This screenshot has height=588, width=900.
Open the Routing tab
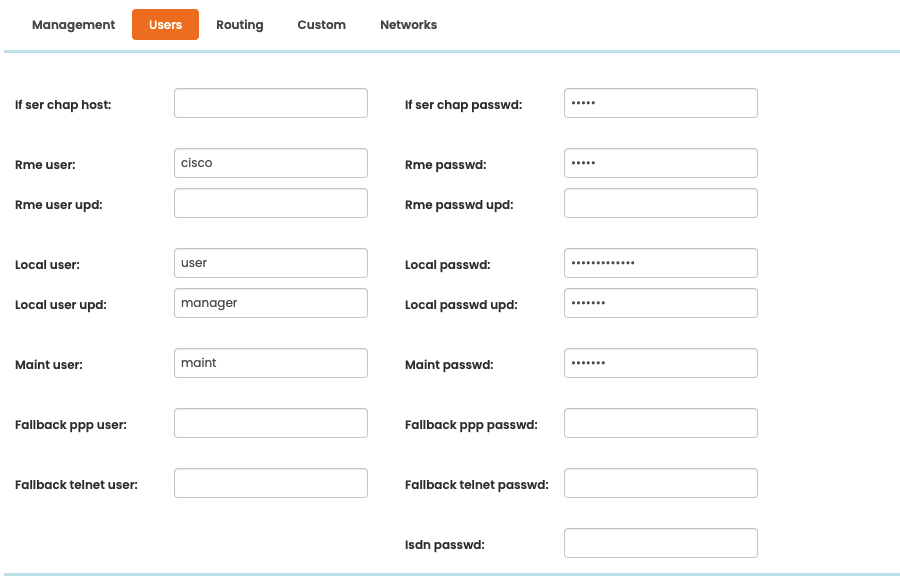[240, 25]
